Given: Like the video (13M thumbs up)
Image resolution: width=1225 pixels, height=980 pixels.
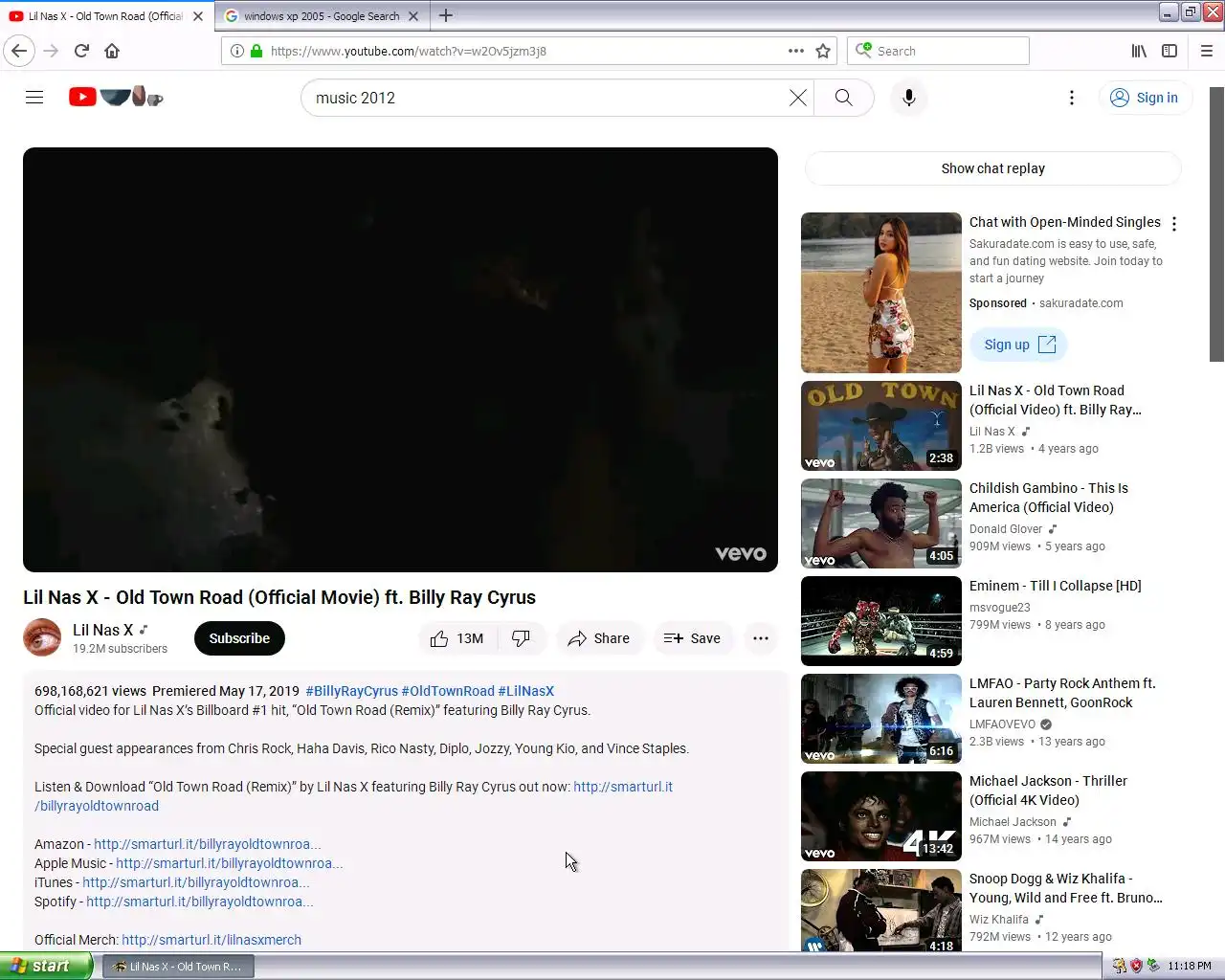Looking at the screenshot, I should (x=457, y=638).
